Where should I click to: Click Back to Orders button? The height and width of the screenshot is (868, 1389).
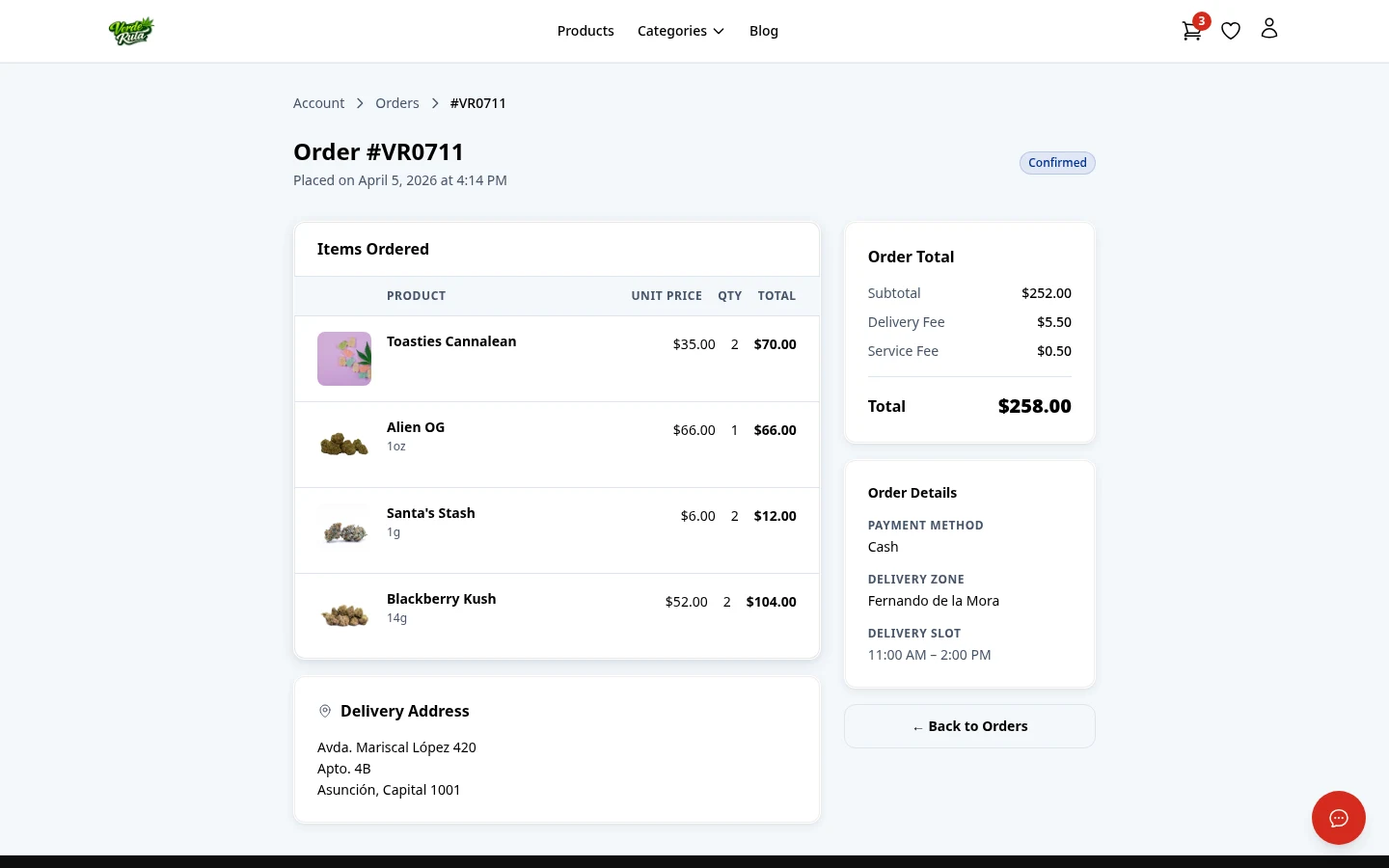[x=969, y=725]
